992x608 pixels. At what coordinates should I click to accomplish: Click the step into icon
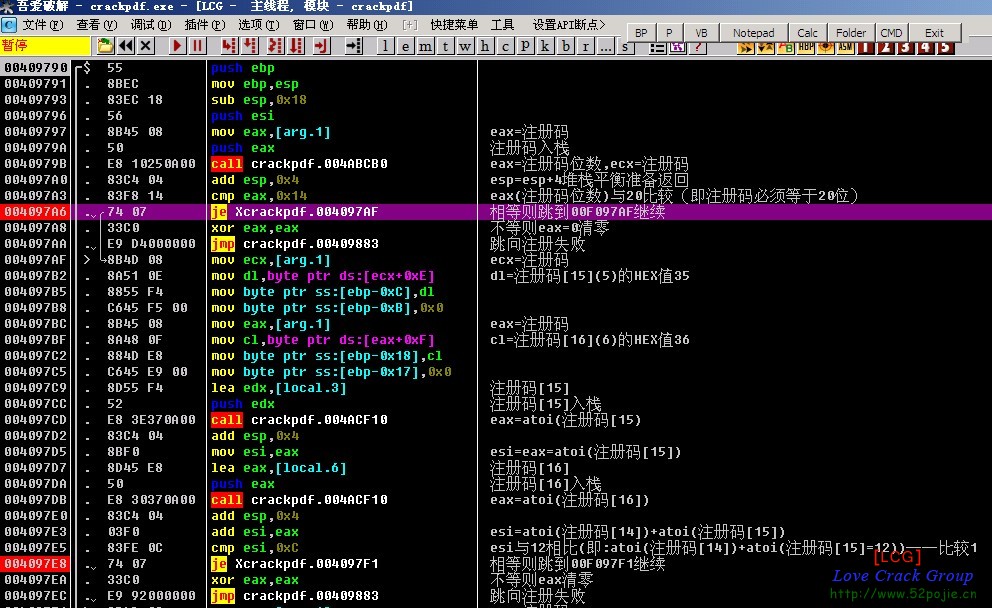pyautogui.click(x=229, y=46)
